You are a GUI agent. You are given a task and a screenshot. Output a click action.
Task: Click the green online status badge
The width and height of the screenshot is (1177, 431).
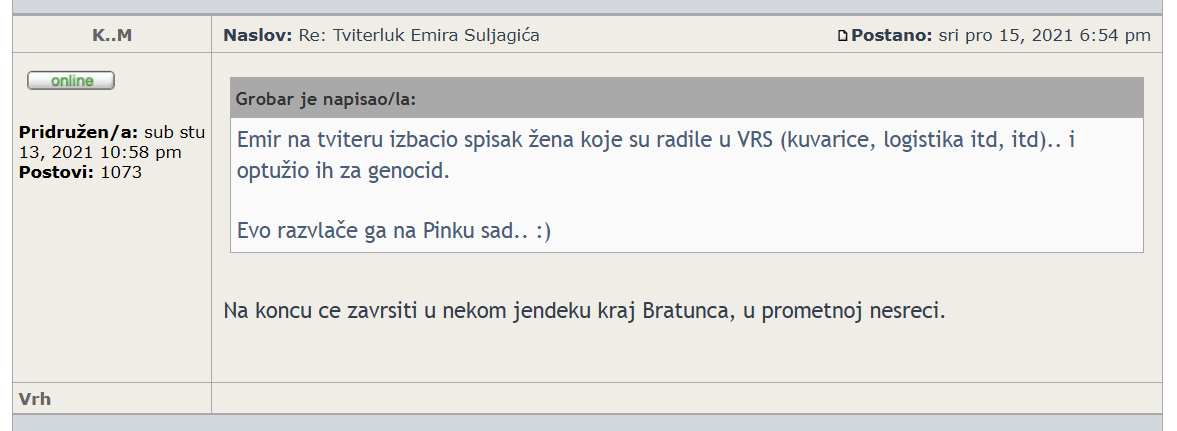click(x=71, y=80)
